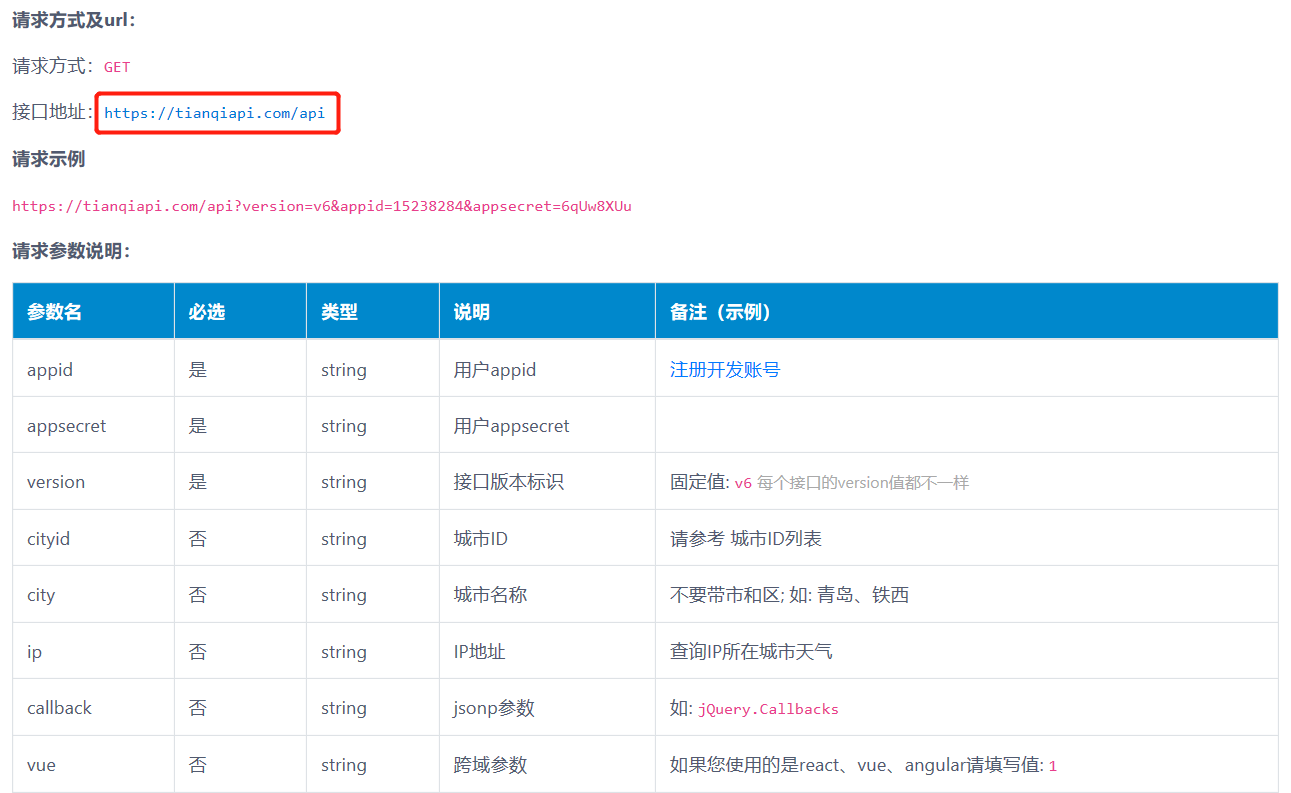This screenshot has height=793, width=1291.
Task: Click 是 in the appid row
Action: 198,370
